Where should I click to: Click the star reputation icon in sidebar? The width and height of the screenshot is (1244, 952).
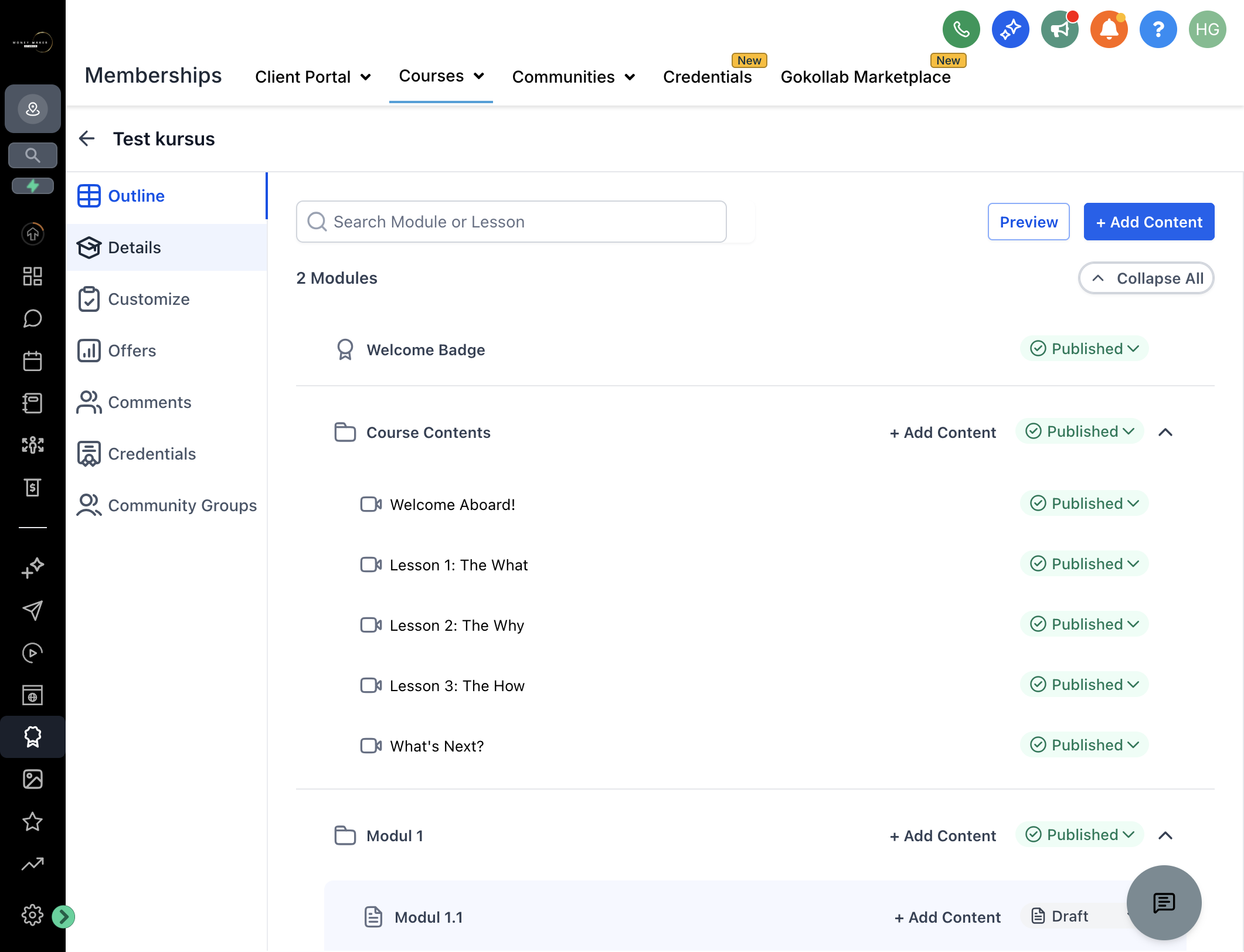pyautogui.click(x=33, y=821)
